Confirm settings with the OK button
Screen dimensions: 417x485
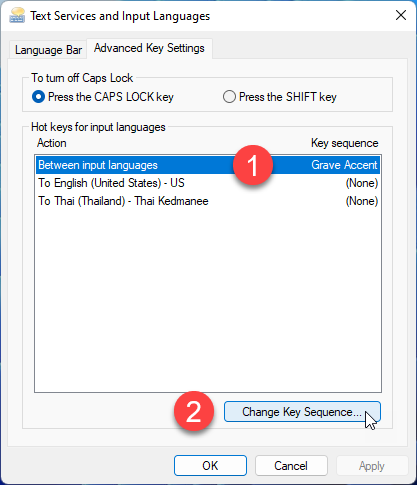coord(210,466)
